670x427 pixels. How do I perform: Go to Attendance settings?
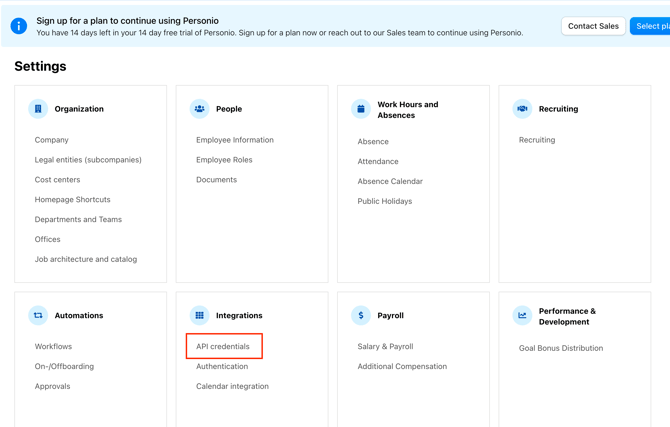378,162
